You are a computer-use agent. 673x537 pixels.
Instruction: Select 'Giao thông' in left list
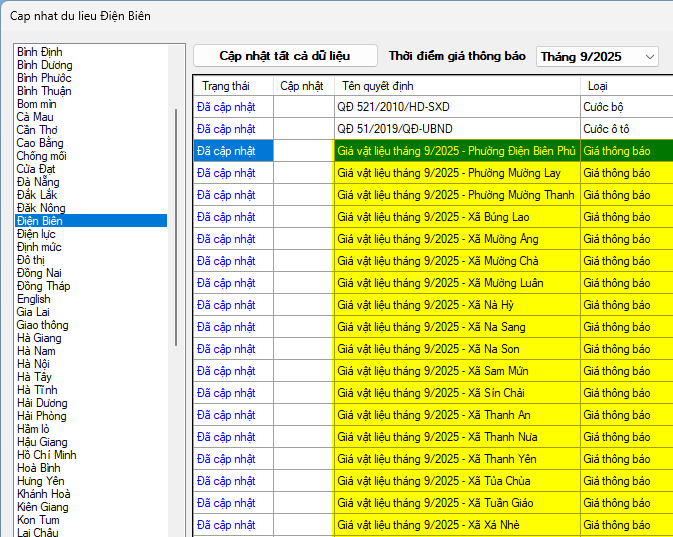point(42,325)
